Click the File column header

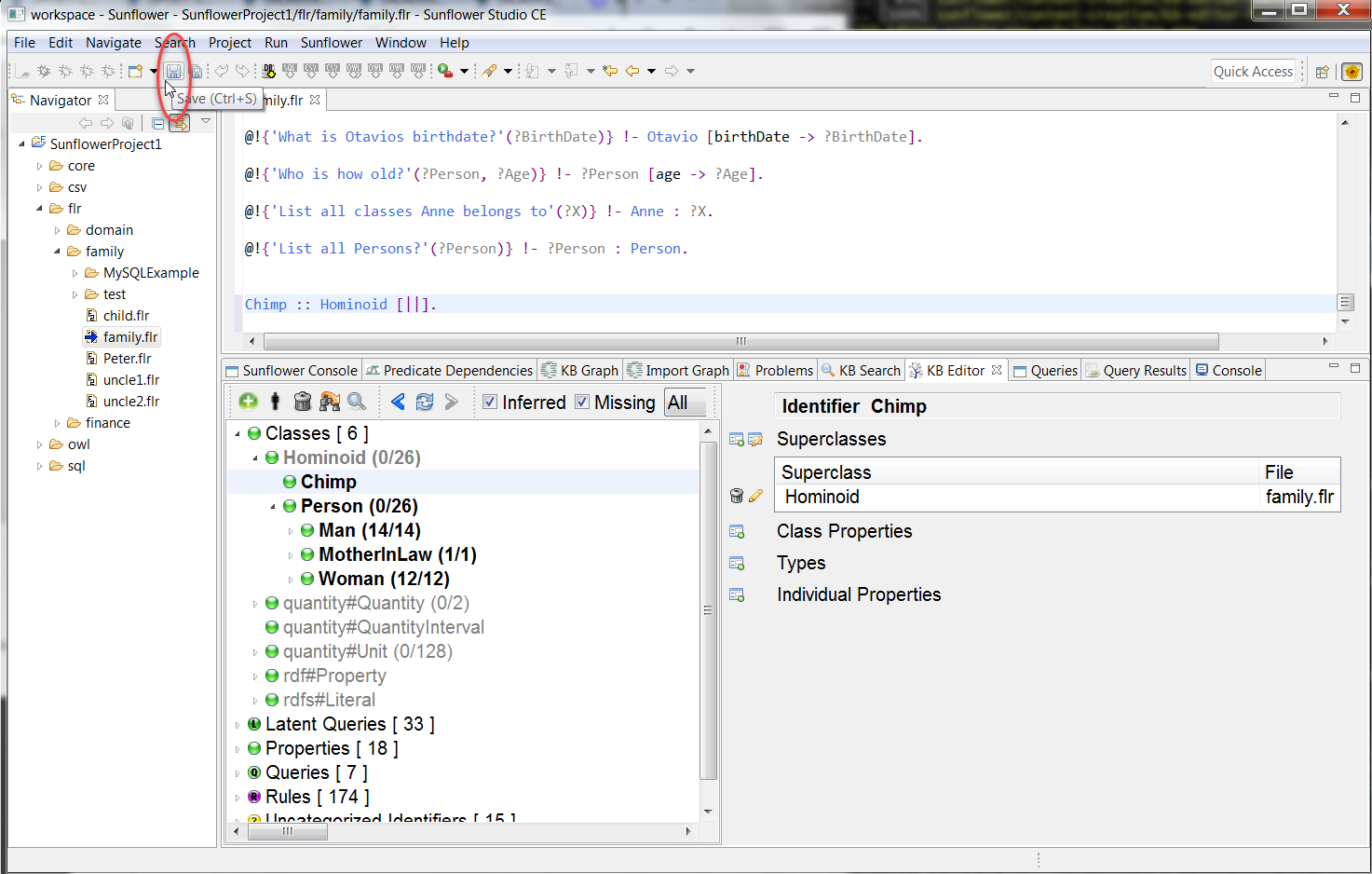1299,472
